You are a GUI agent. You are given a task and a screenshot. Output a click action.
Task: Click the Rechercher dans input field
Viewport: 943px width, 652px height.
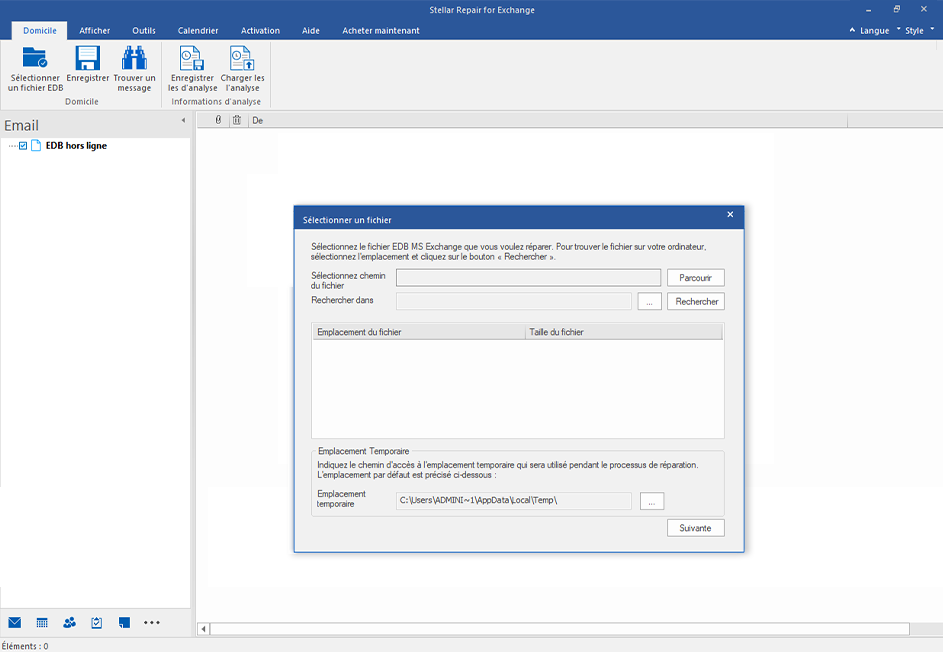(x=514, y=301)
